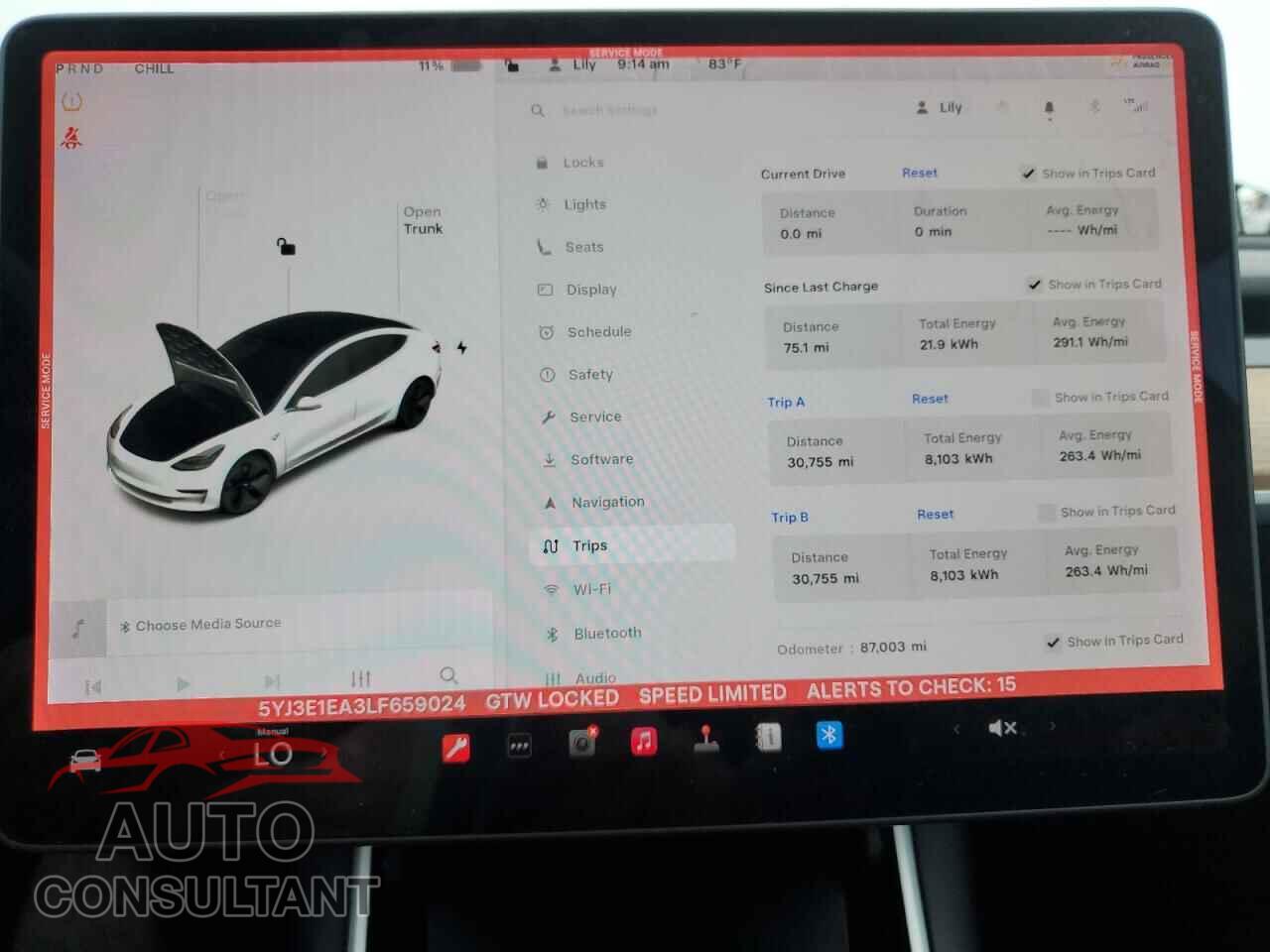The width and height of the screenshot is (1270, 952).
Task: Raise the cabin temperature with right arrow
Action: (x=324, y=753)
